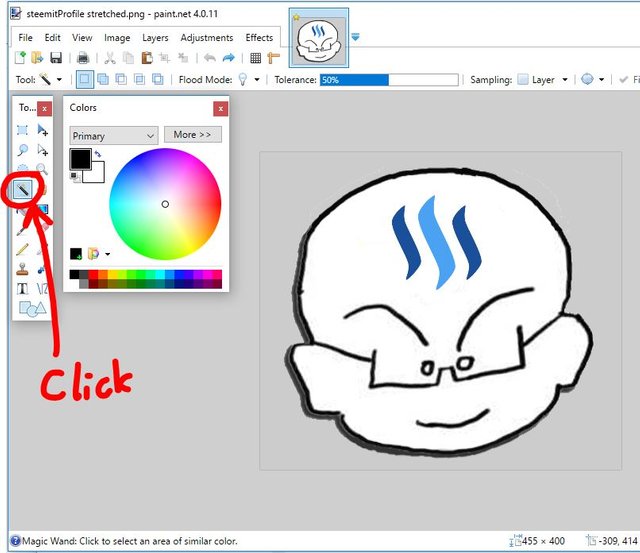640x553 pixels.
Task: Select the Pencil tool
Action: 22,249
